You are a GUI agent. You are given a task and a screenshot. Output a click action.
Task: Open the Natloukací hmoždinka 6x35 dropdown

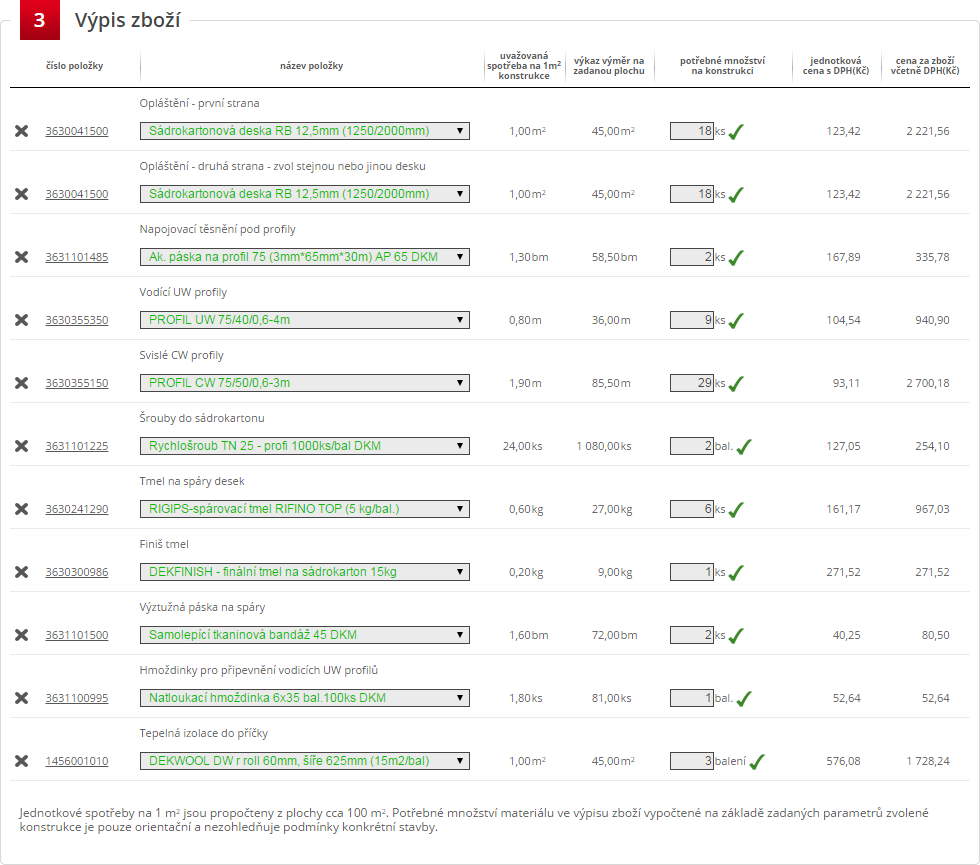coord(305,698)
